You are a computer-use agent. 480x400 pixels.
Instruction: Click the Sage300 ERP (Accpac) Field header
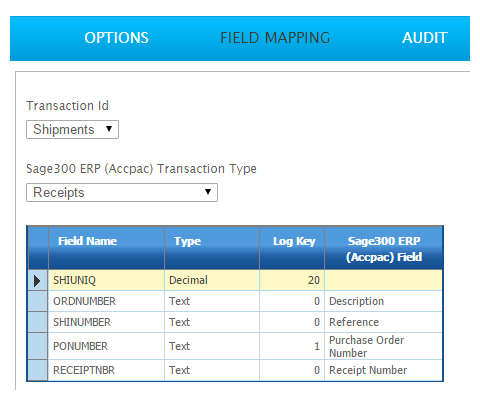[384, 248]
